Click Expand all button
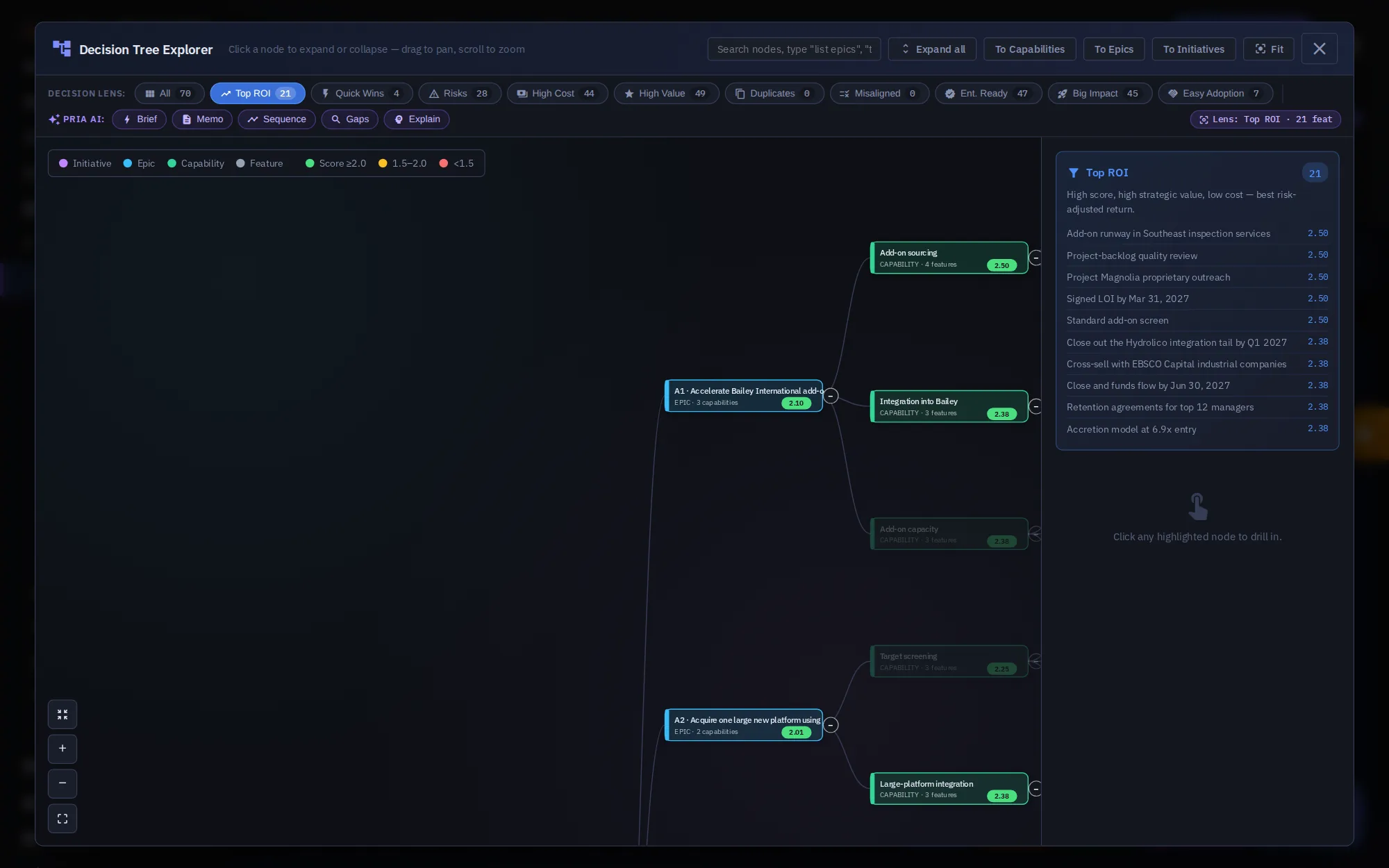 pyautogui.click(x=932, y=49)
